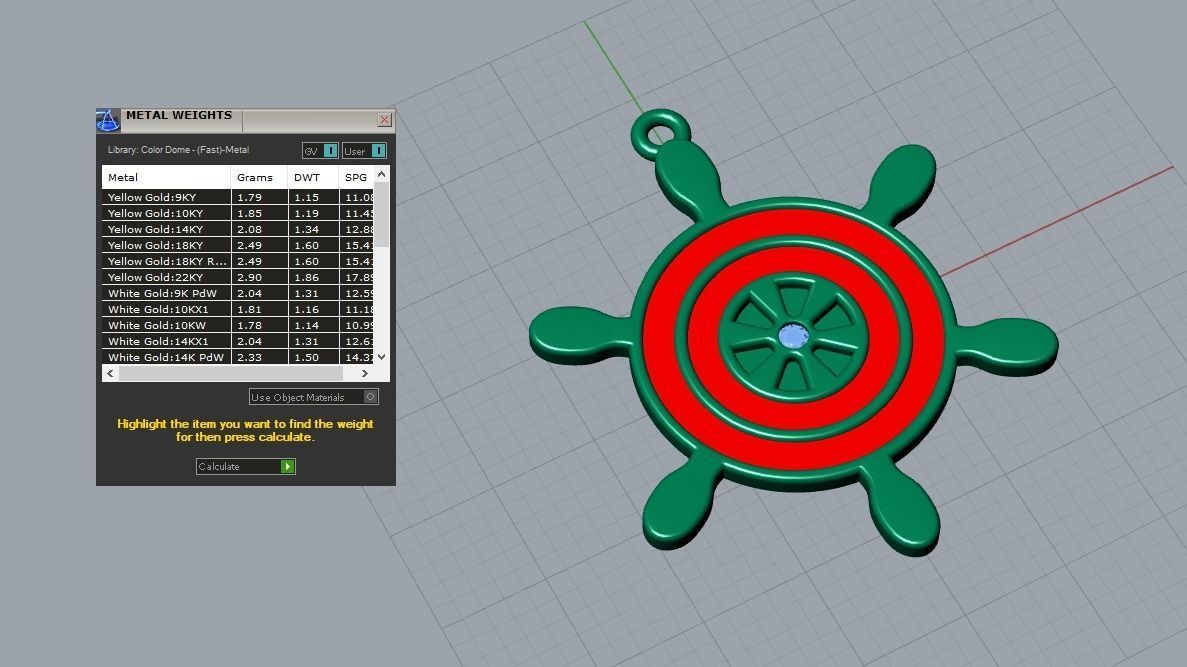Screen dimensions: 1187x667
Task: Toggle the GV library switch
Action: tap(320, 151)
